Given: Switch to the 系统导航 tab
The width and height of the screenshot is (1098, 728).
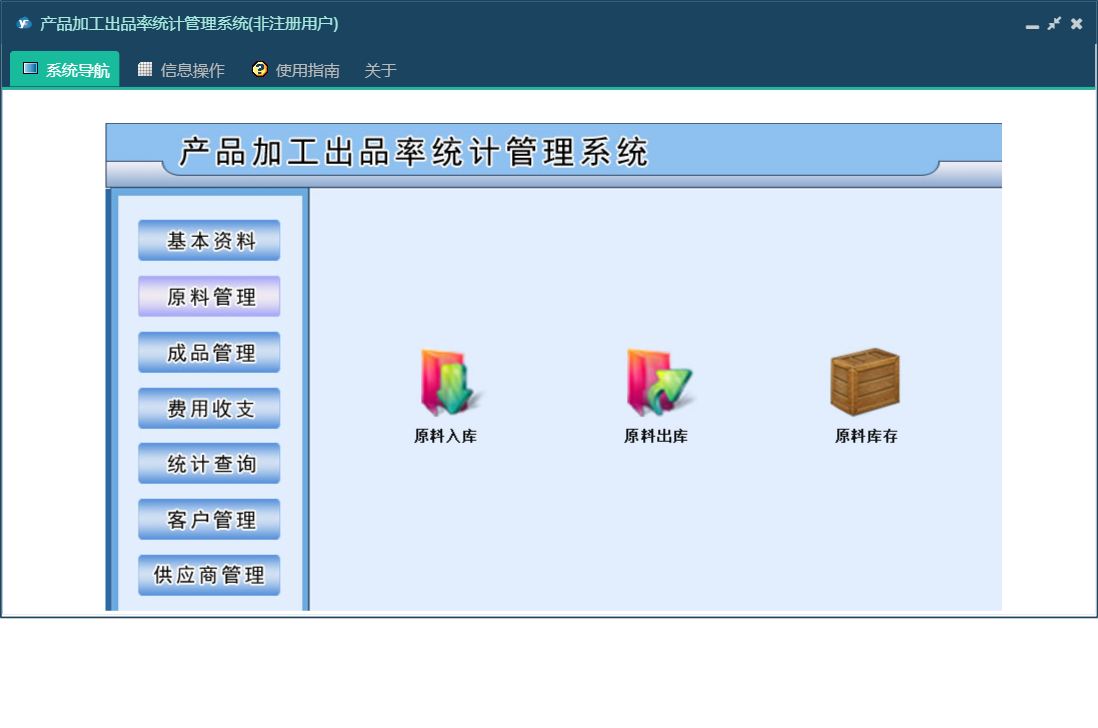Looking at the screenshot, I should click(65, 69).
